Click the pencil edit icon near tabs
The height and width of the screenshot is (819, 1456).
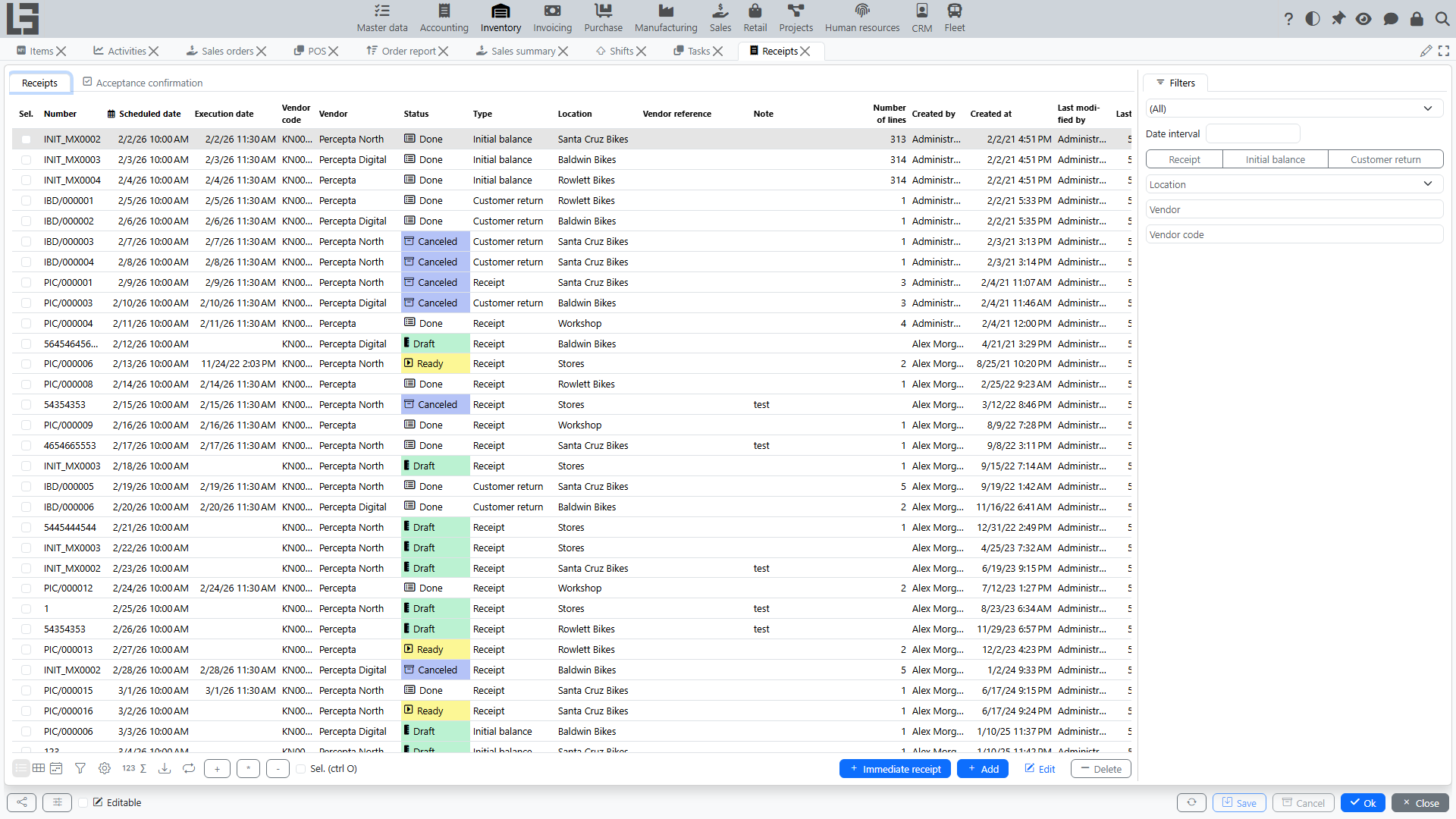tap(1426, 51)
